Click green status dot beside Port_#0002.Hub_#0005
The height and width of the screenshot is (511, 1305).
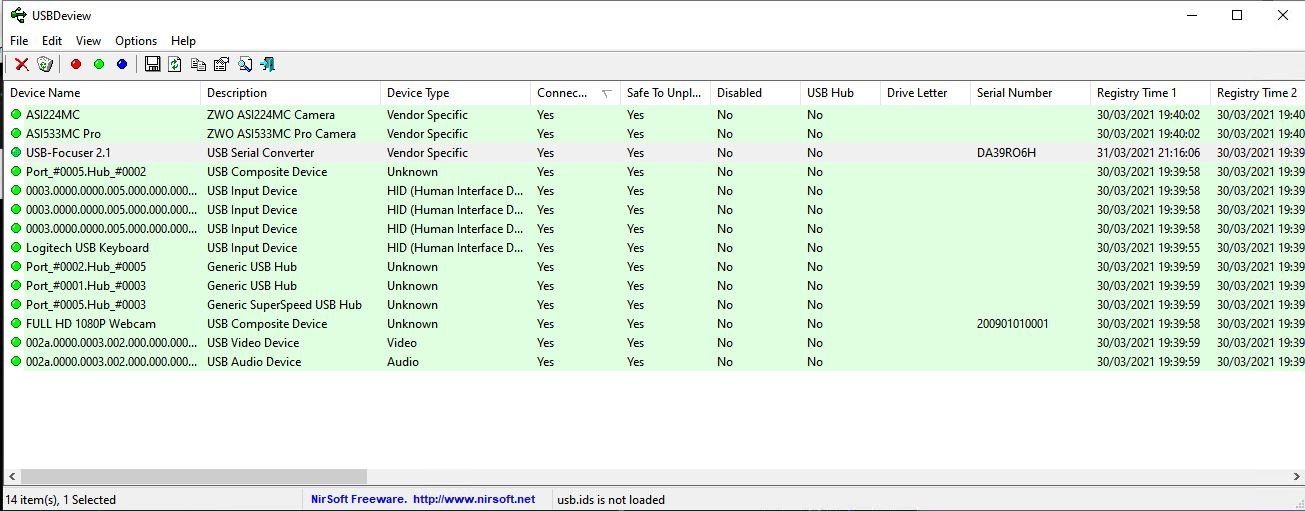[x=16, y=267]
